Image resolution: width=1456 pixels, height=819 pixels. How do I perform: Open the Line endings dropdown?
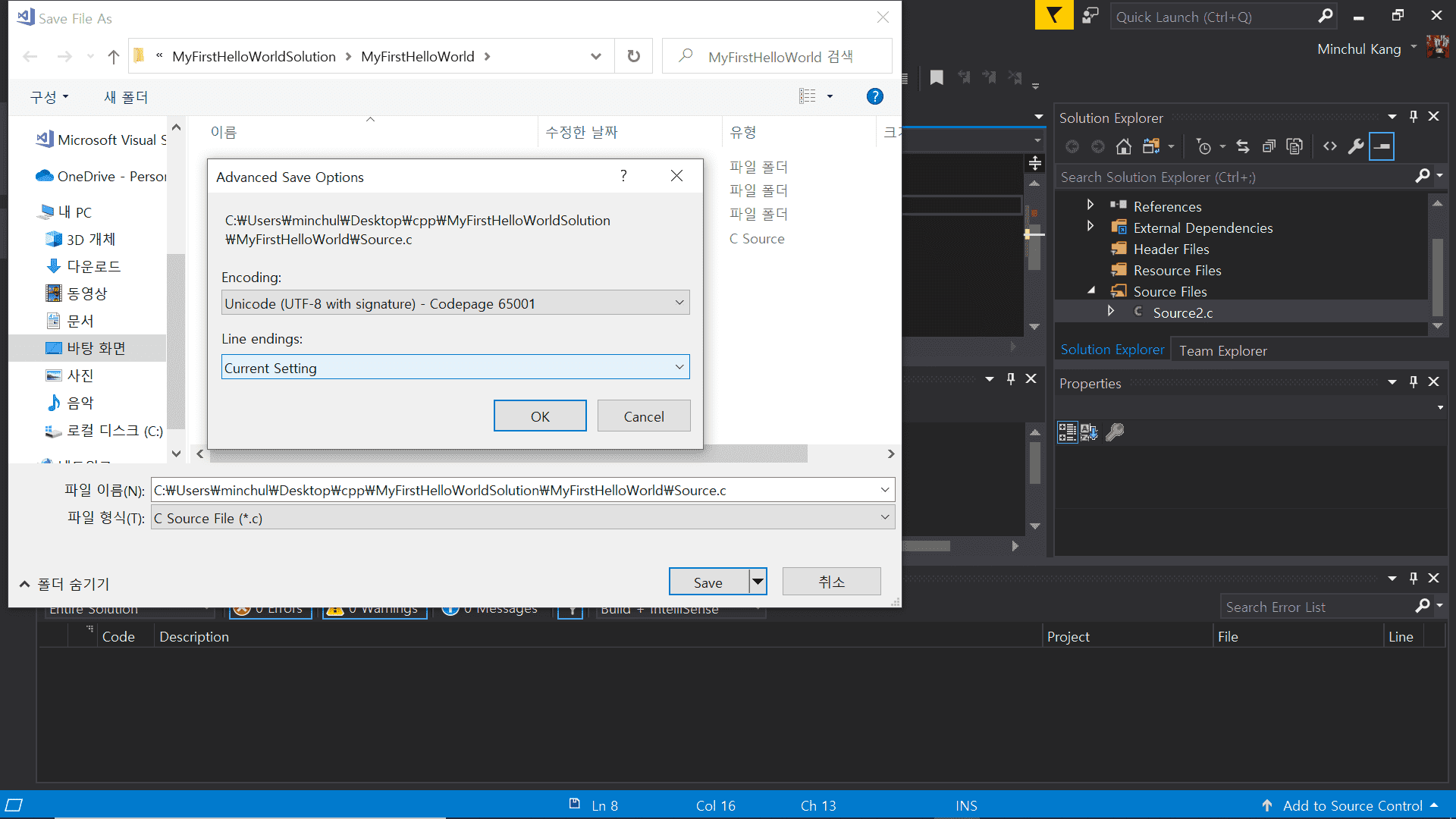pyautogui.click(x=455, y=368)
